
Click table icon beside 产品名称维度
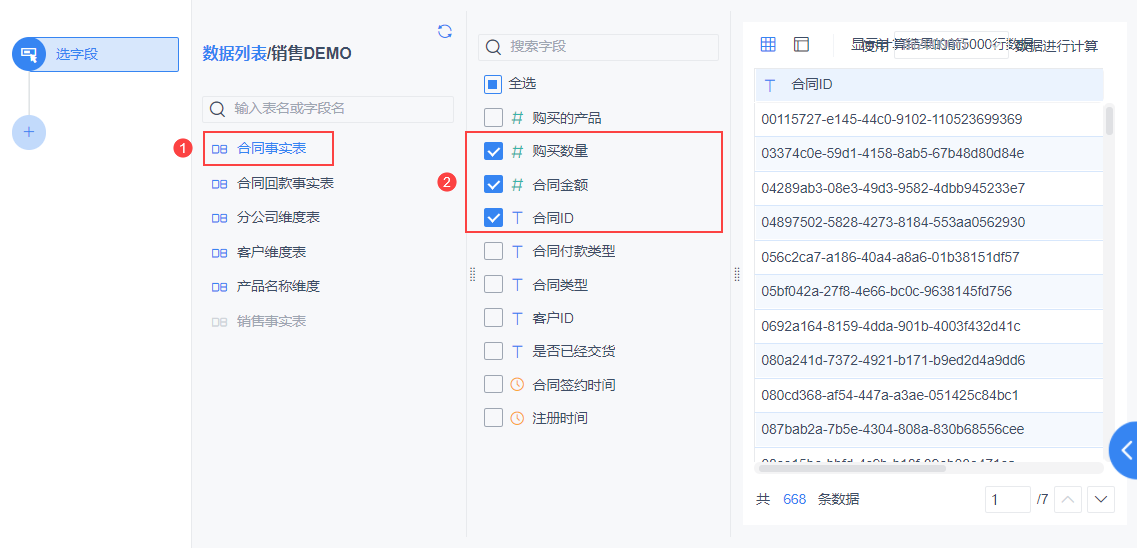pos(219,287)
